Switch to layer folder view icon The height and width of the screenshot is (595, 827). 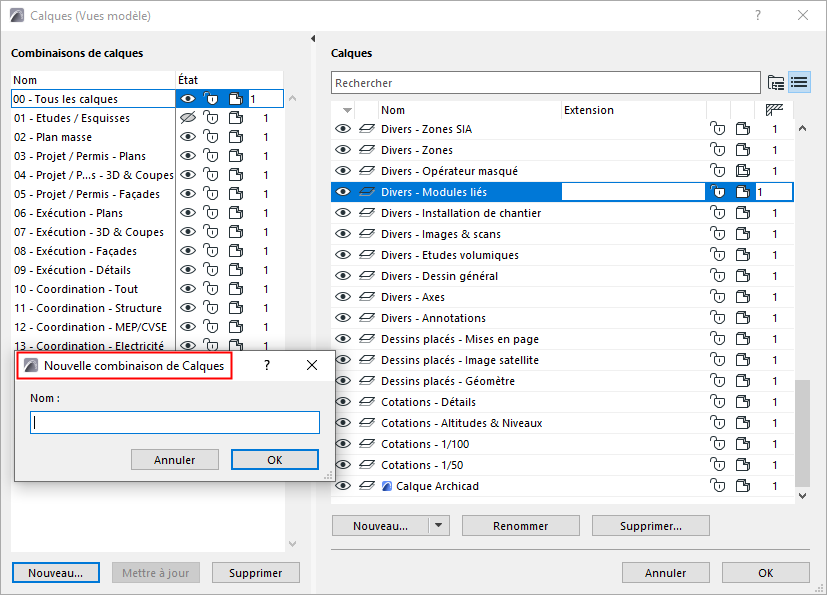(x=775, y=82)
